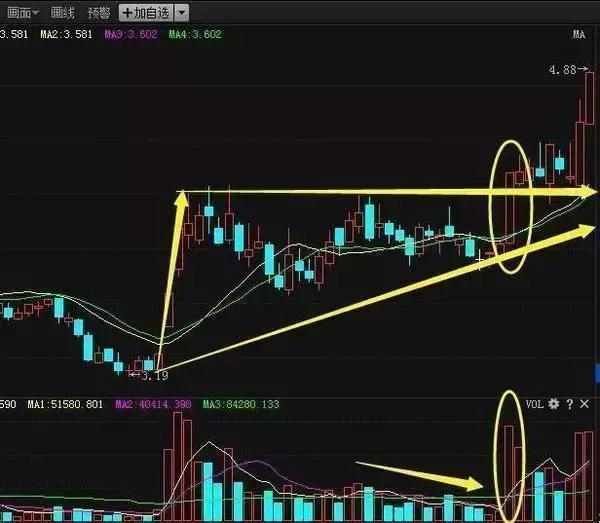Open the 画面 dropdown menu
Image resolution: width=600 pixels, height=523 pixels.
pyautogui.click(x=23, y=13)
